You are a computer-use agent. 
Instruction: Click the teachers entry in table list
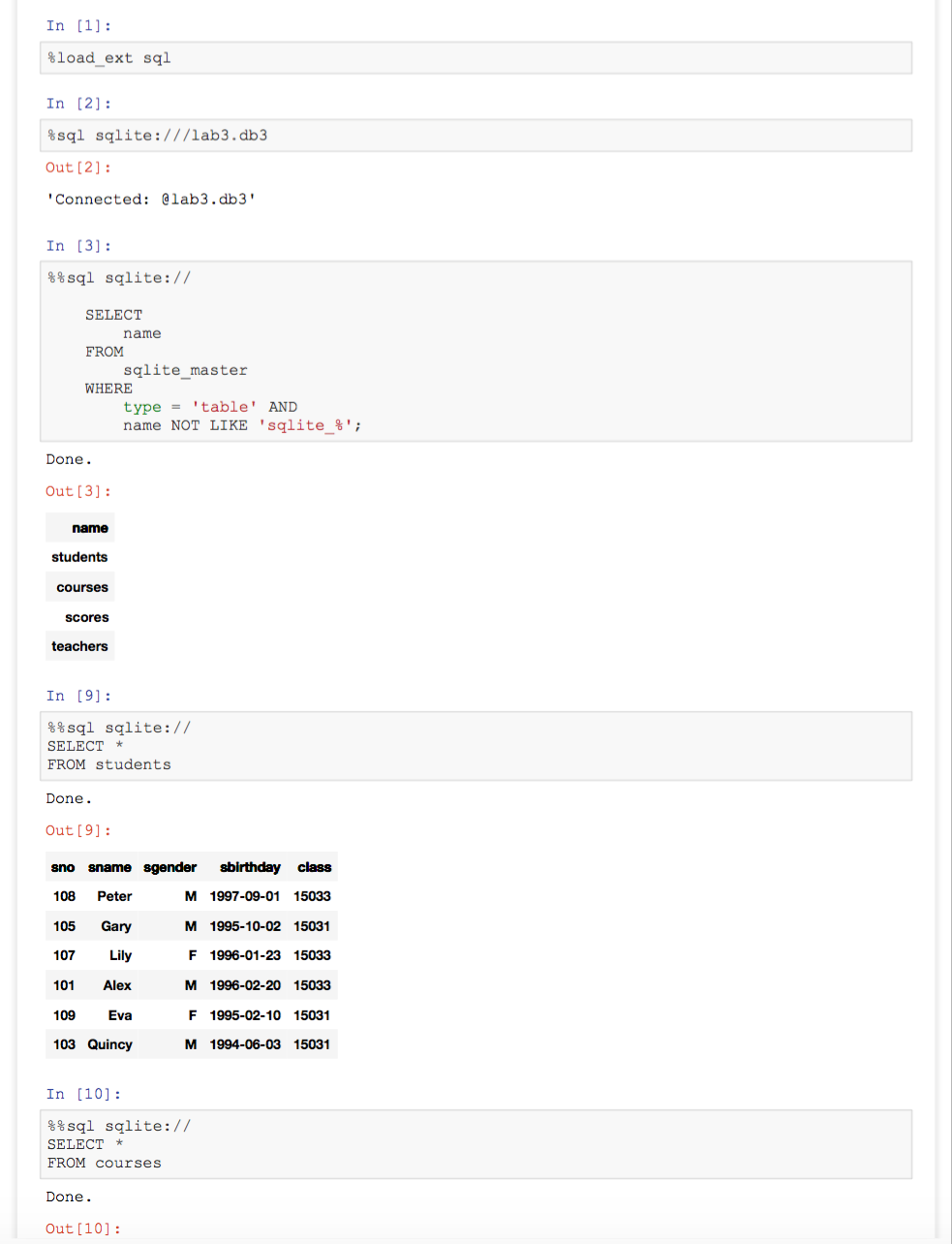point(79,646)
